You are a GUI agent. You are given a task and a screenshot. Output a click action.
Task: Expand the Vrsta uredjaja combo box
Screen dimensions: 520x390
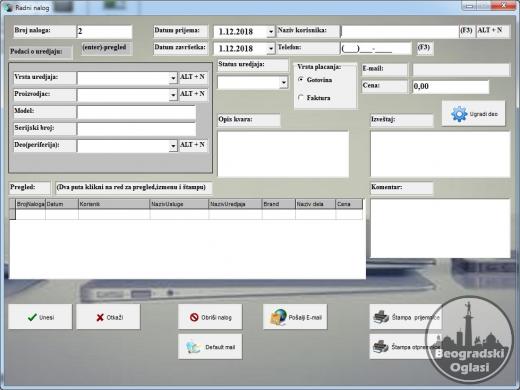click(173, 78)
